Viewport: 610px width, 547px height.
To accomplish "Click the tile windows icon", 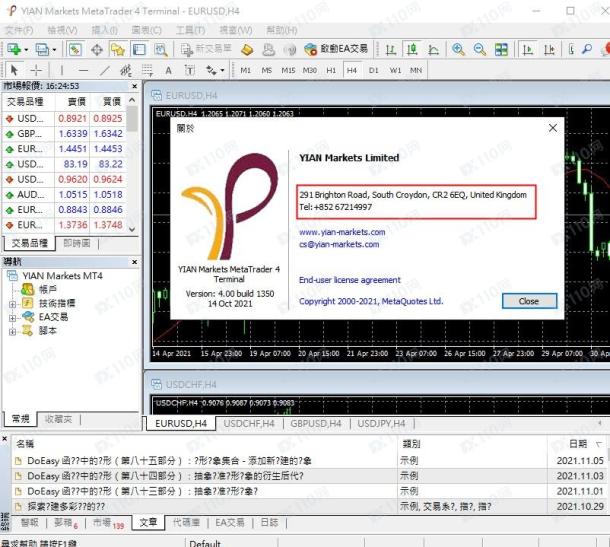I will click(x=501, y=49).
